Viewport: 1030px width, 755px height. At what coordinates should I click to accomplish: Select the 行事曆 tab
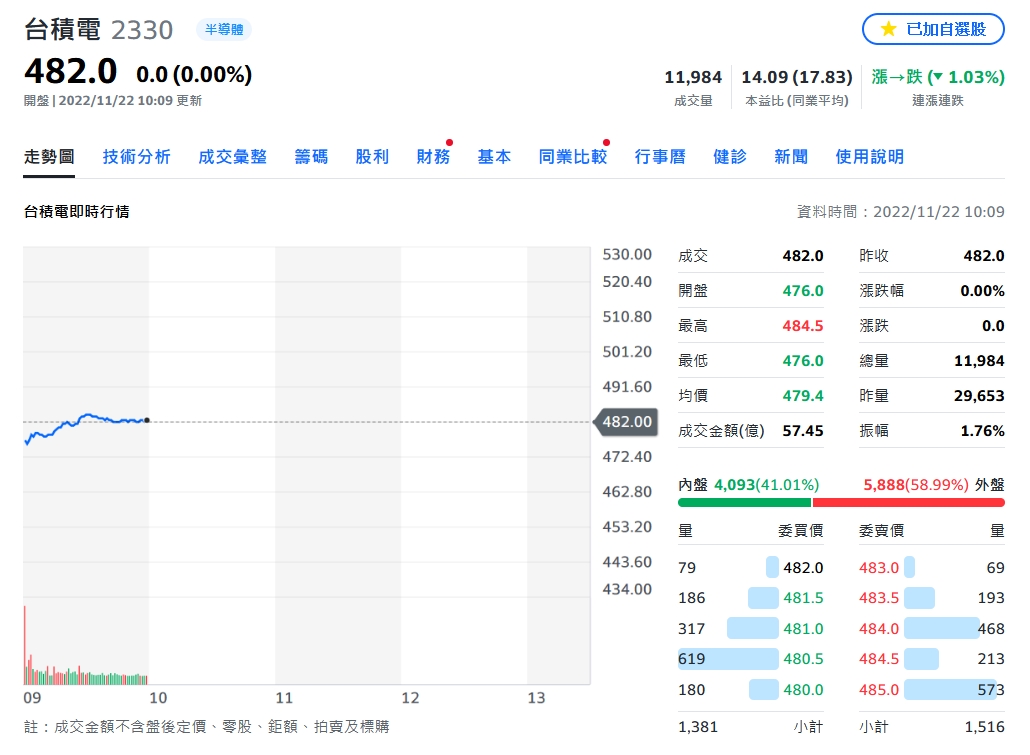click(660, 156)
